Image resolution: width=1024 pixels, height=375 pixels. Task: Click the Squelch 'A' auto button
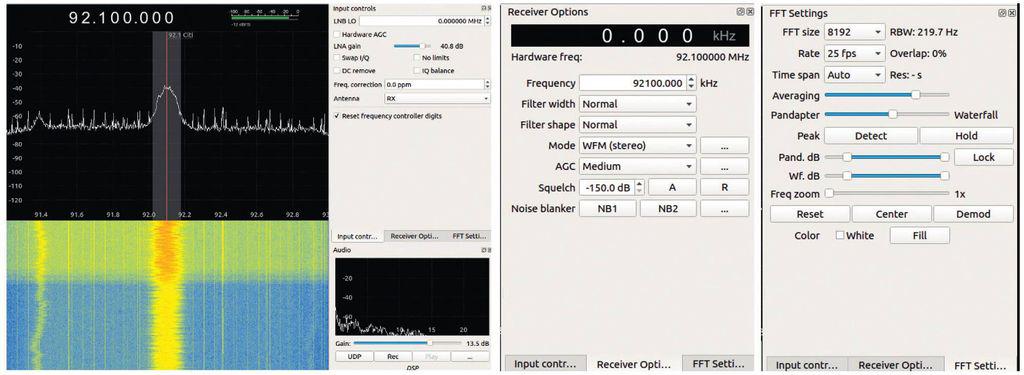(672, 188)
